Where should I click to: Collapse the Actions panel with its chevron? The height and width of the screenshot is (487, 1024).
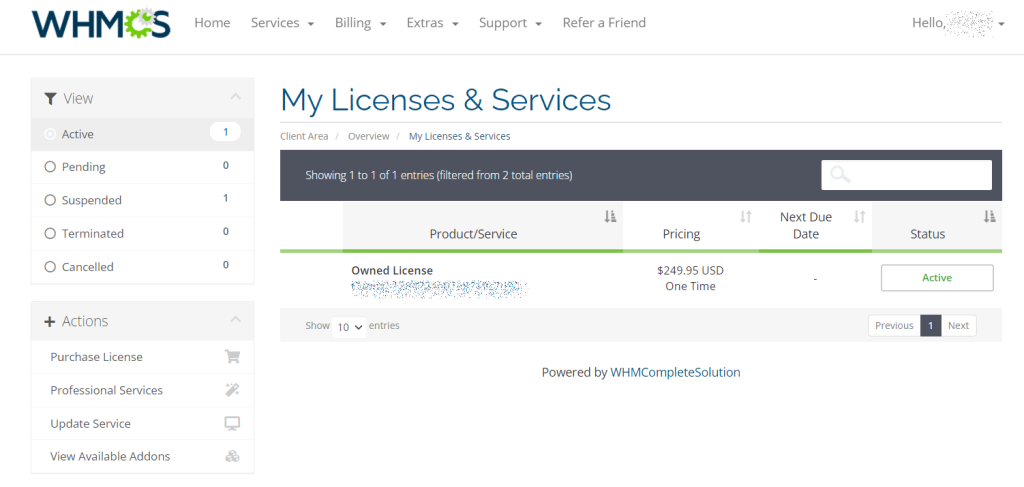pyautogui.click(x=236, y=320)
